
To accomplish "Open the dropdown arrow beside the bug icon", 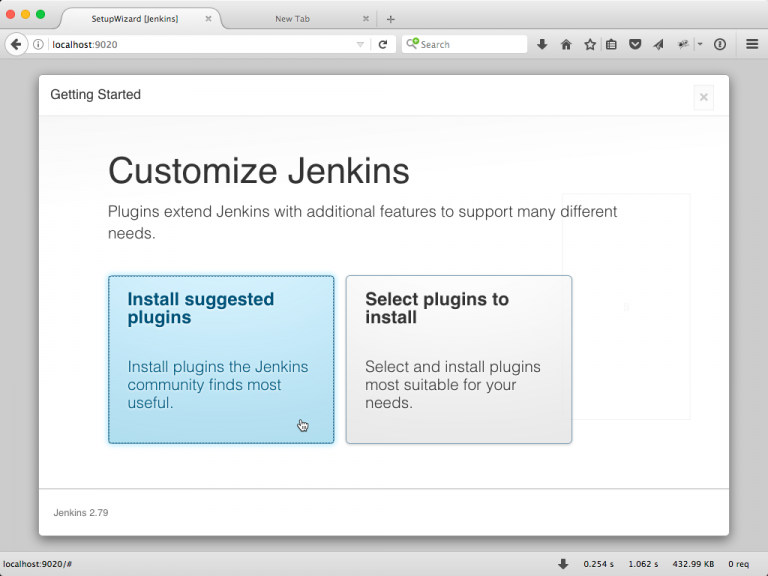I will click(x=700, y=44).
